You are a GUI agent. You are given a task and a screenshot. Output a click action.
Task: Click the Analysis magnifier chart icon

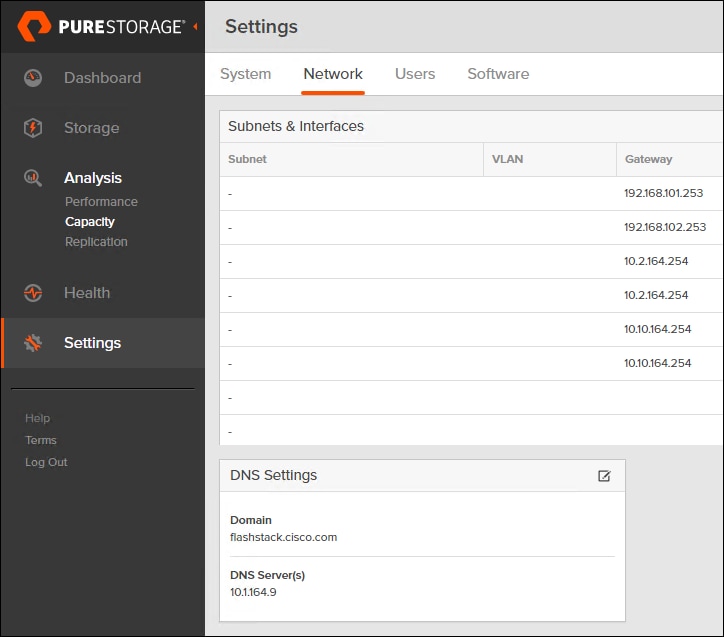(x=33, y=178)
